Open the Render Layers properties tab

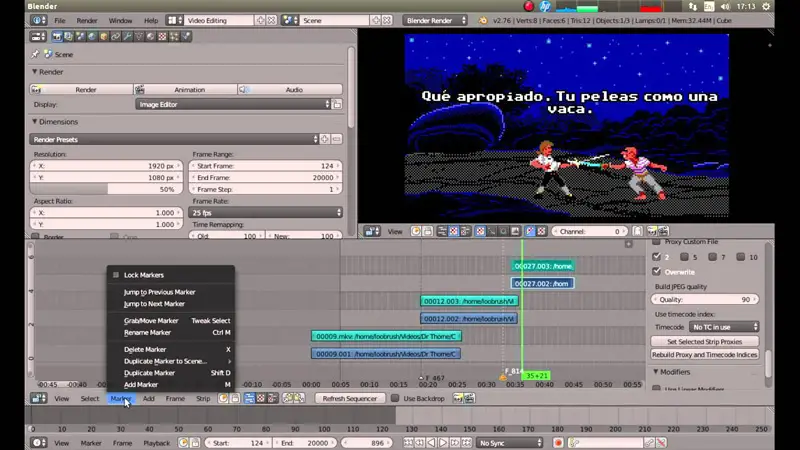point(69,37)
